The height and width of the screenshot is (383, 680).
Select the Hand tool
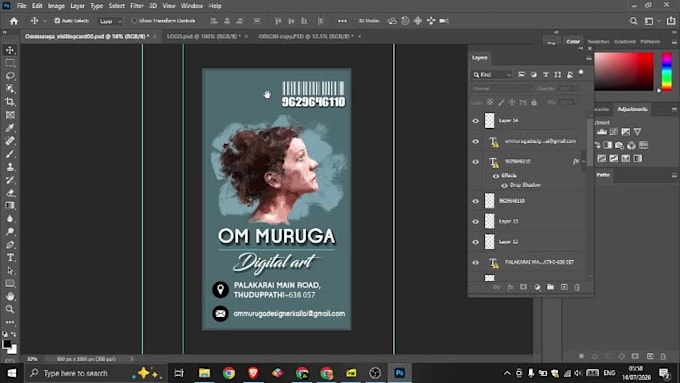[10, 296]
